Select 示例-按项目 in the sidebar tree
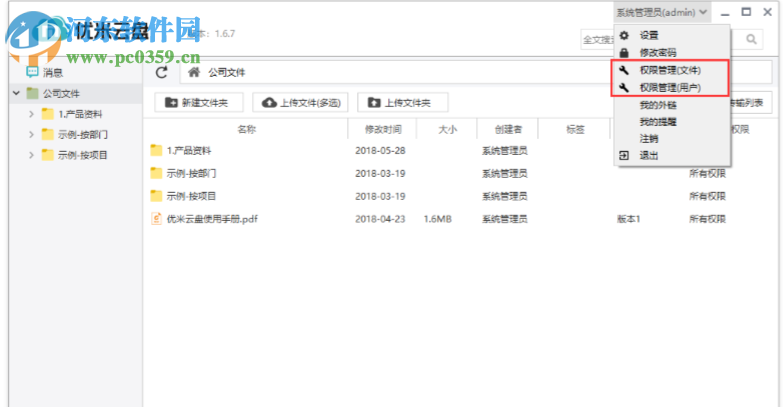783x407 pixels. 82,155
